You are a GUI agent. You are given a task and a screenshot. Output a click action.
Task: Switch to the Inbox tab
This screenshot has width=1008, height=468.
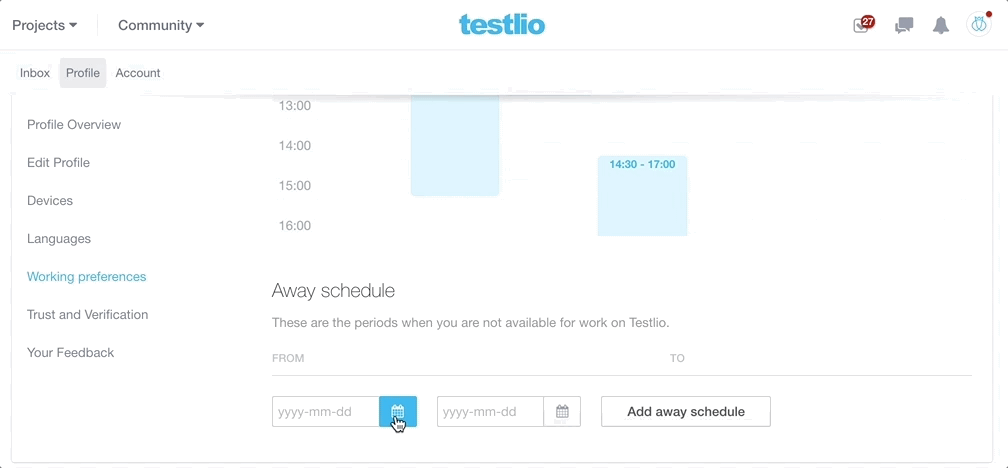35,73
